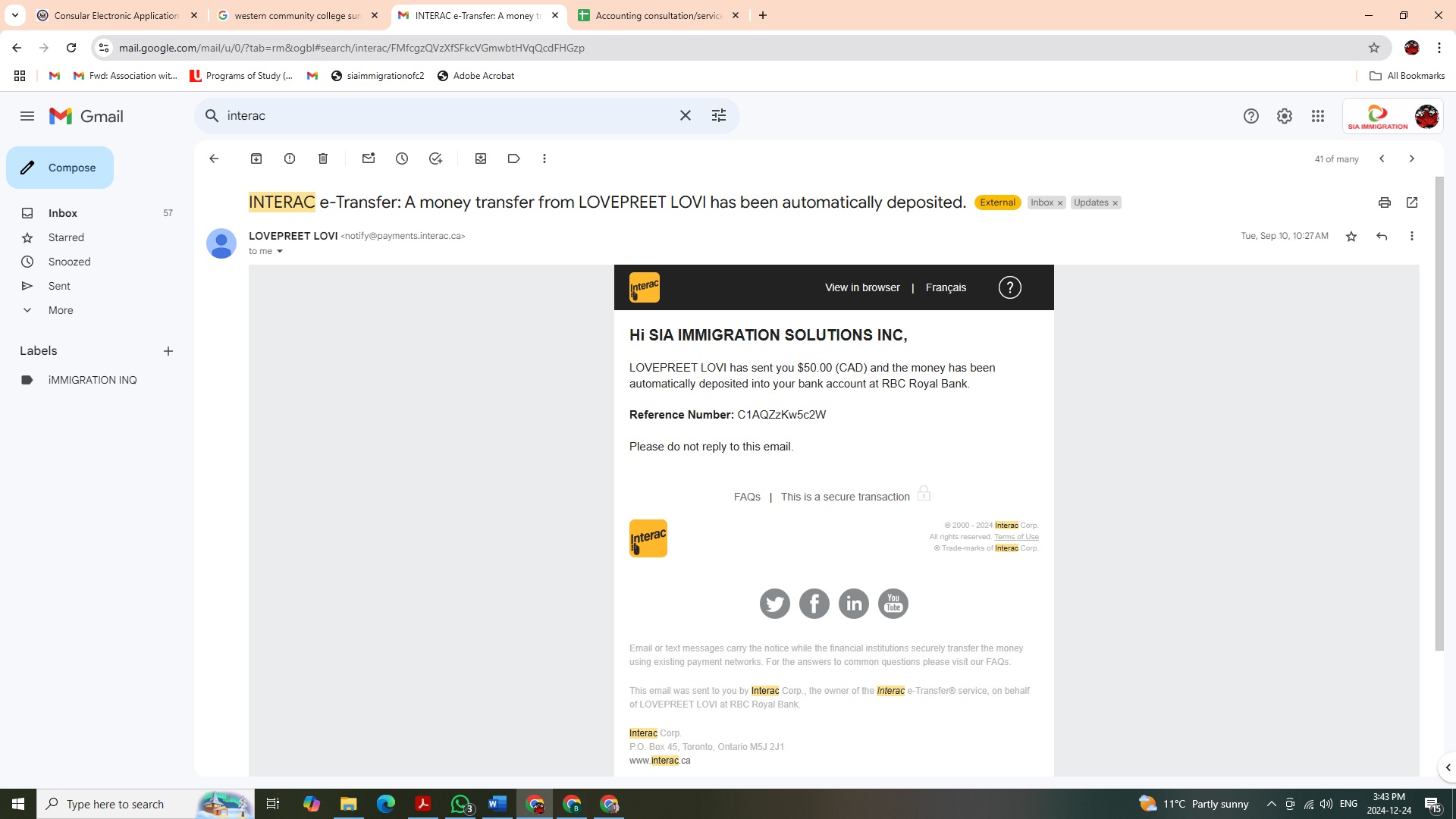The image size is (1456, 819).
Task: Open the Gmail main menu hamburger icon
Action: point(27,116)
